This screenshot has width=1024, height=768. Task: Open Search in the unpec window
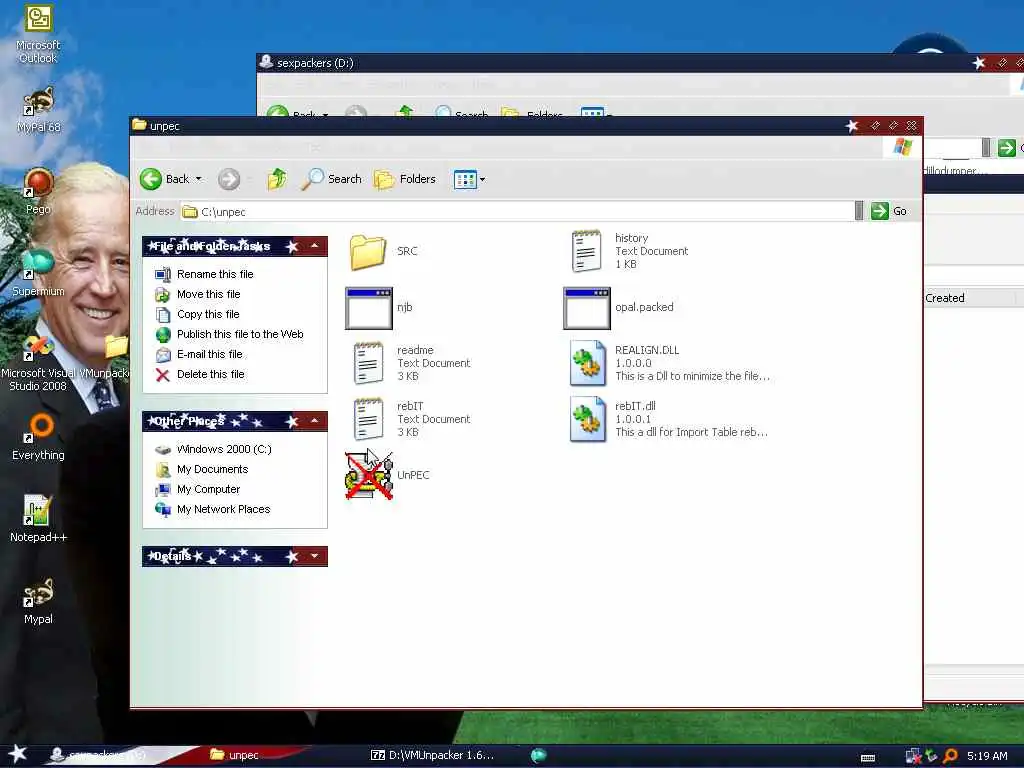[x=332, y=179]
